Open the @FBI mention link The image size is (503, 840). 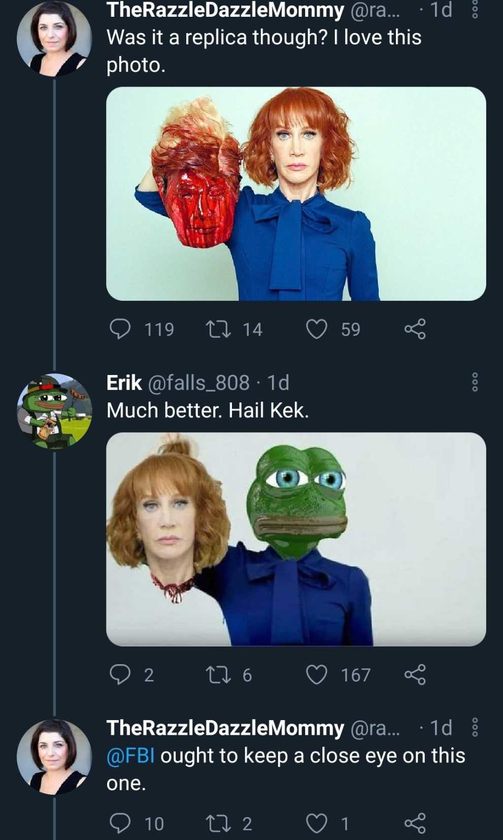[x=131, y=755]
